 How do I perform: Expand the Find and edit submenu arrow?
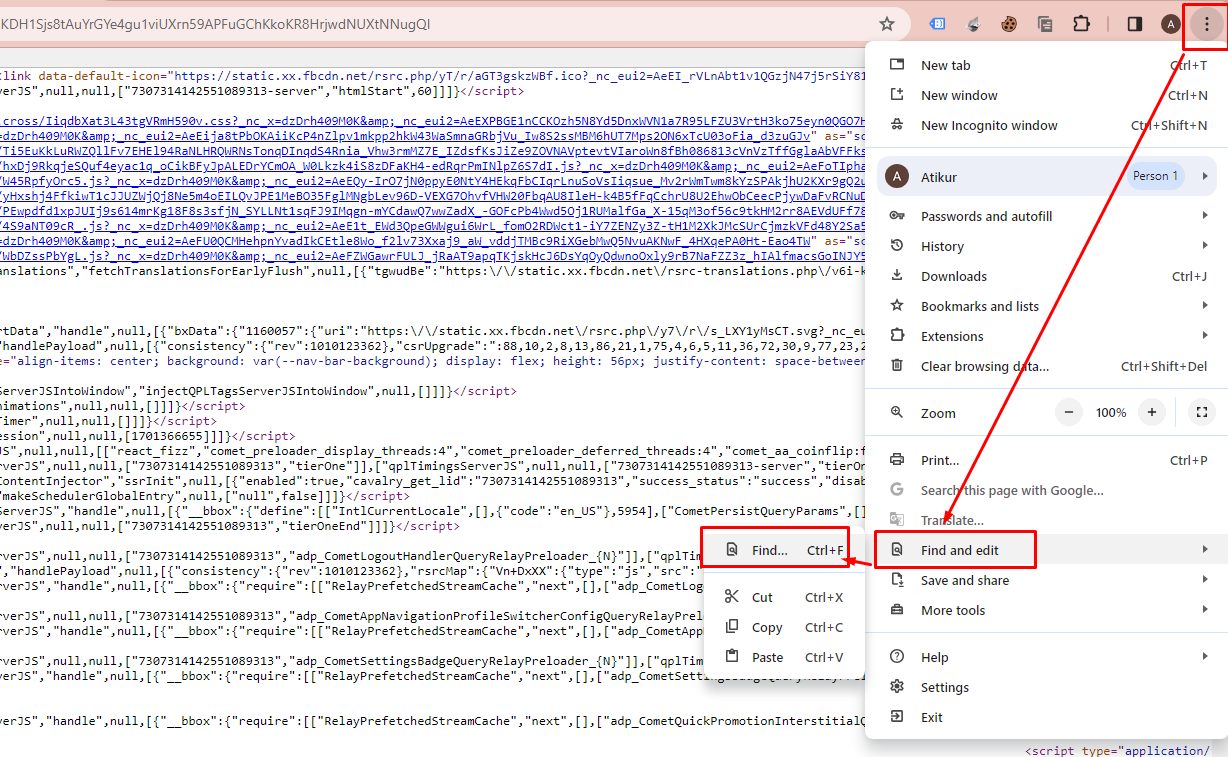pyautogui.click(x=1205, y=550)
